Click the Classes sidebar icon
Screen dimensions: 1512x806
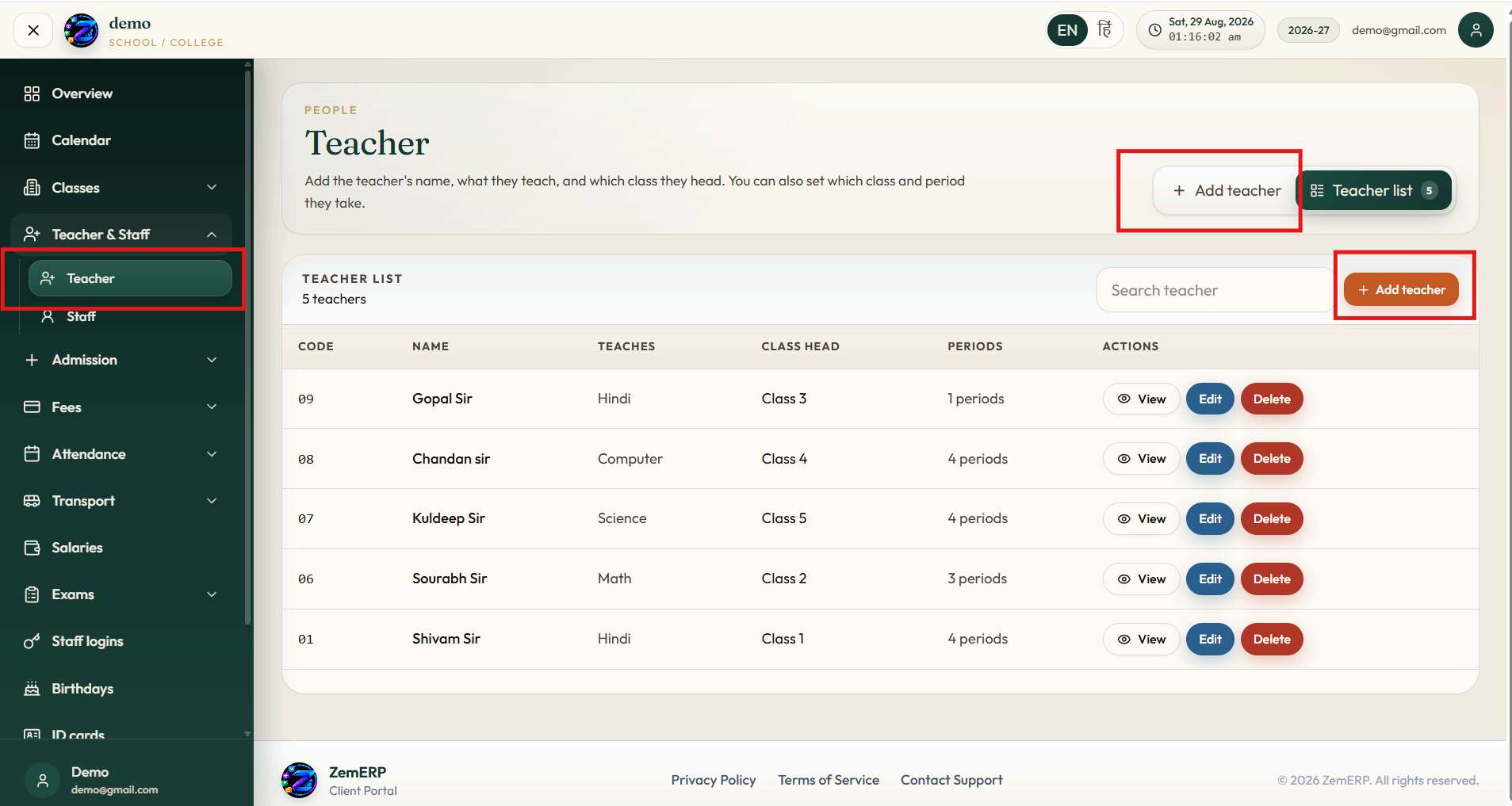click(32, 187)
